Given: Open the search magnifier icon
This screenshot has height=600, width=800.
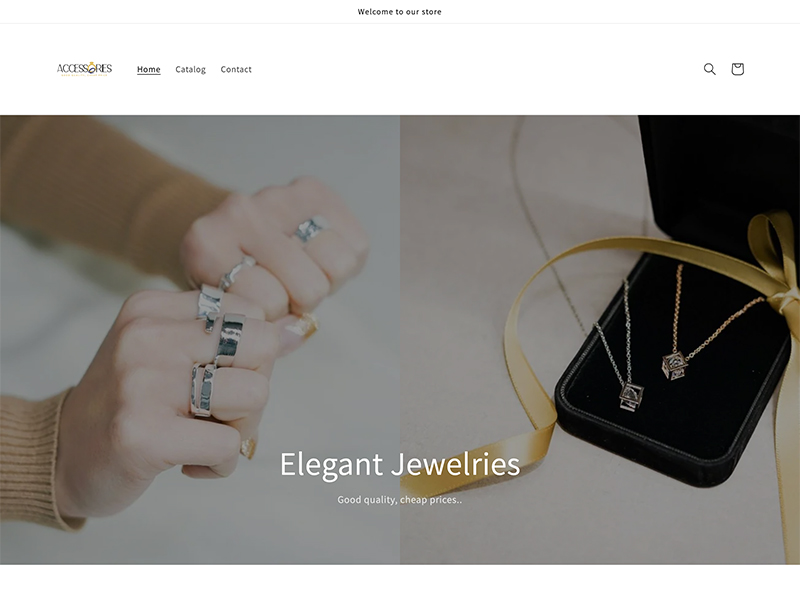Looking at the screenshot, I should 709,69.
